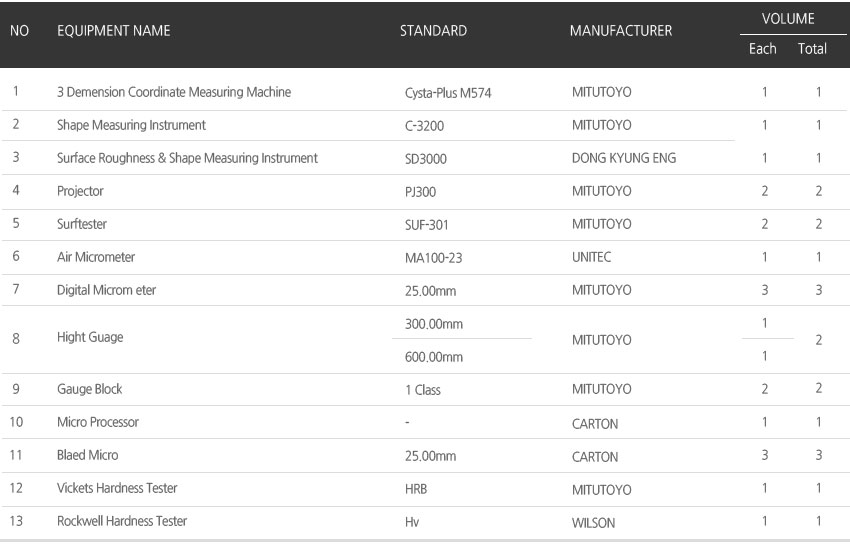The height and width of the screenshot is (548, 850).
Task: Click the EQUIPMENT NAME column header
Action: coord(113,31)
